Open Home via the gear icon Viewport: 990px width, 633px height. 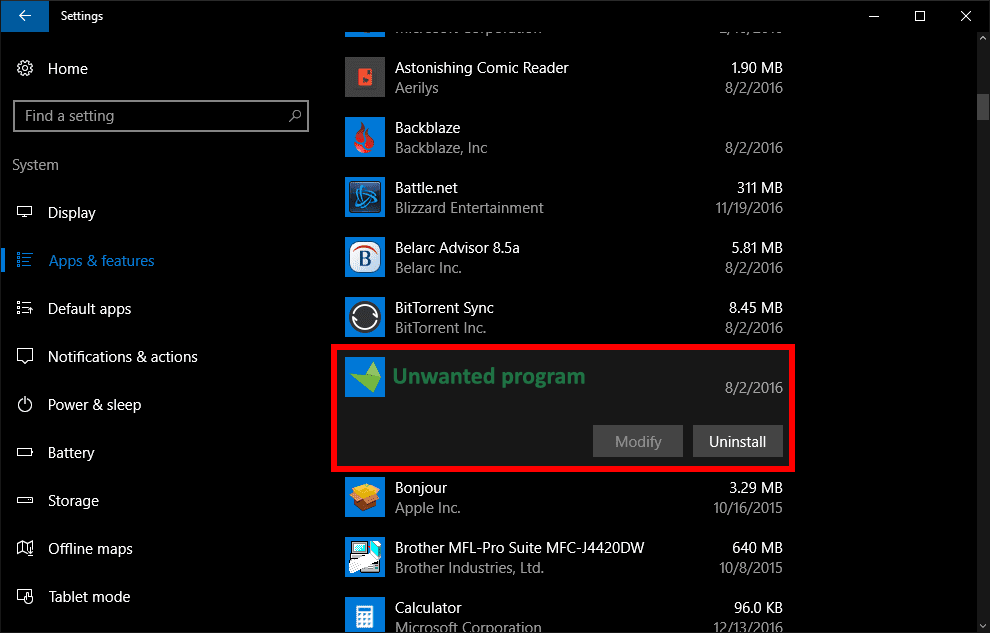click(x=25, y=68)
